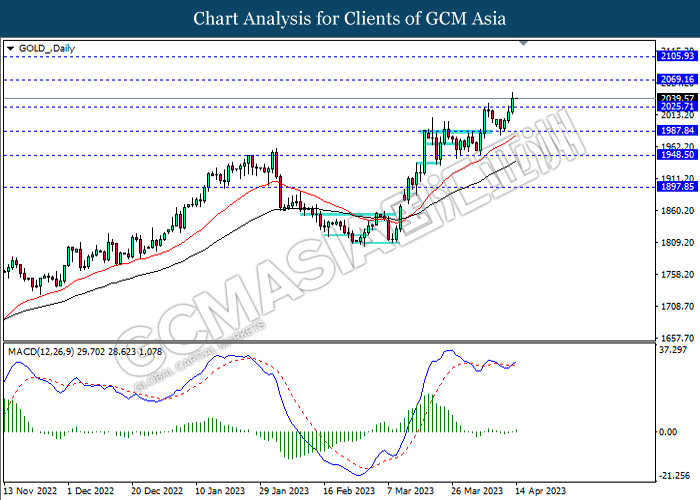Screen dimensions: 700x500
Task: Click the 26 Mar 2023 date label
Action: 477,491
